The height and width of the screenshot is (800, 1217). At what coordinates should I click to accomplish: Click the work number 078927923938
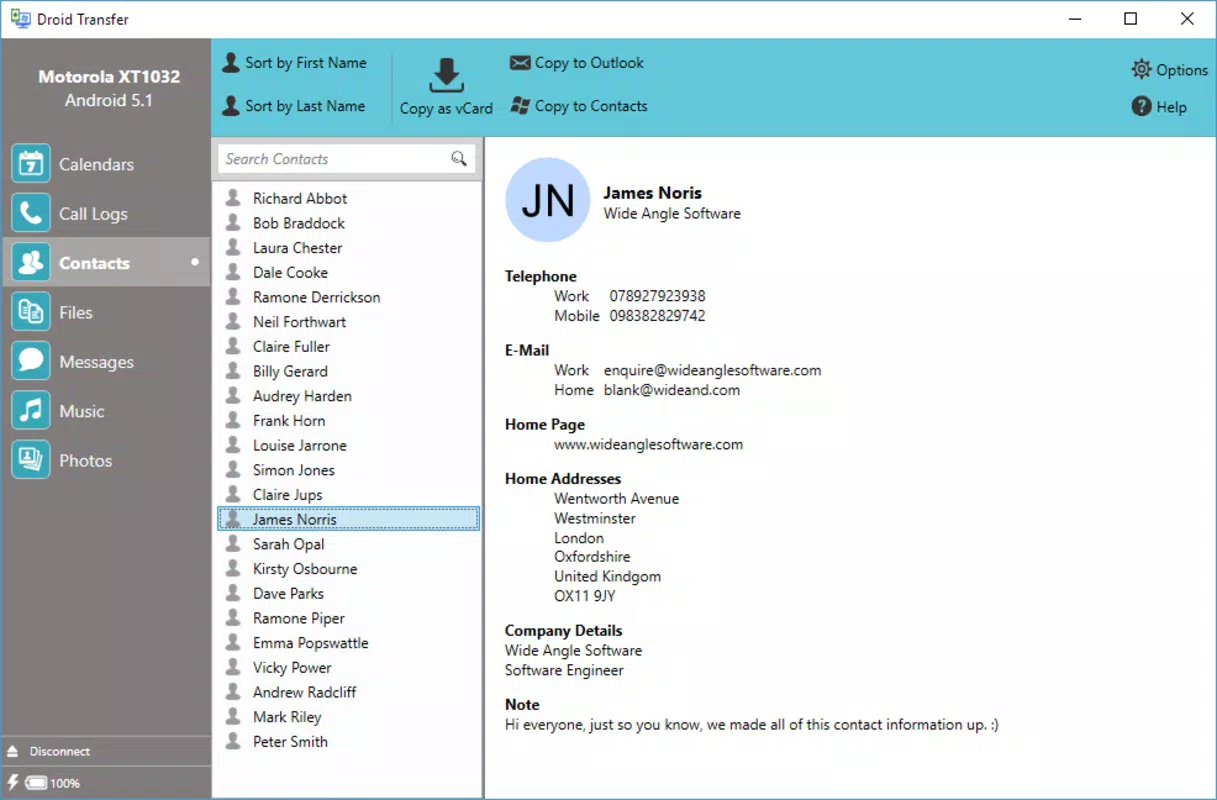point(657,296)
